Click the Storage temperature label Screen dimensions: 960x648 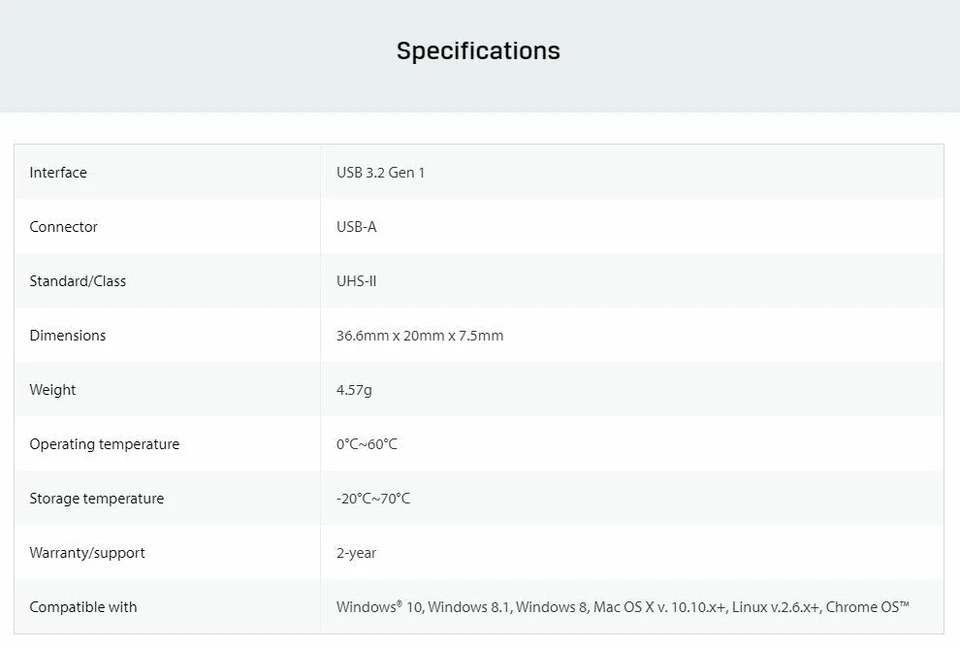point(96,498)
